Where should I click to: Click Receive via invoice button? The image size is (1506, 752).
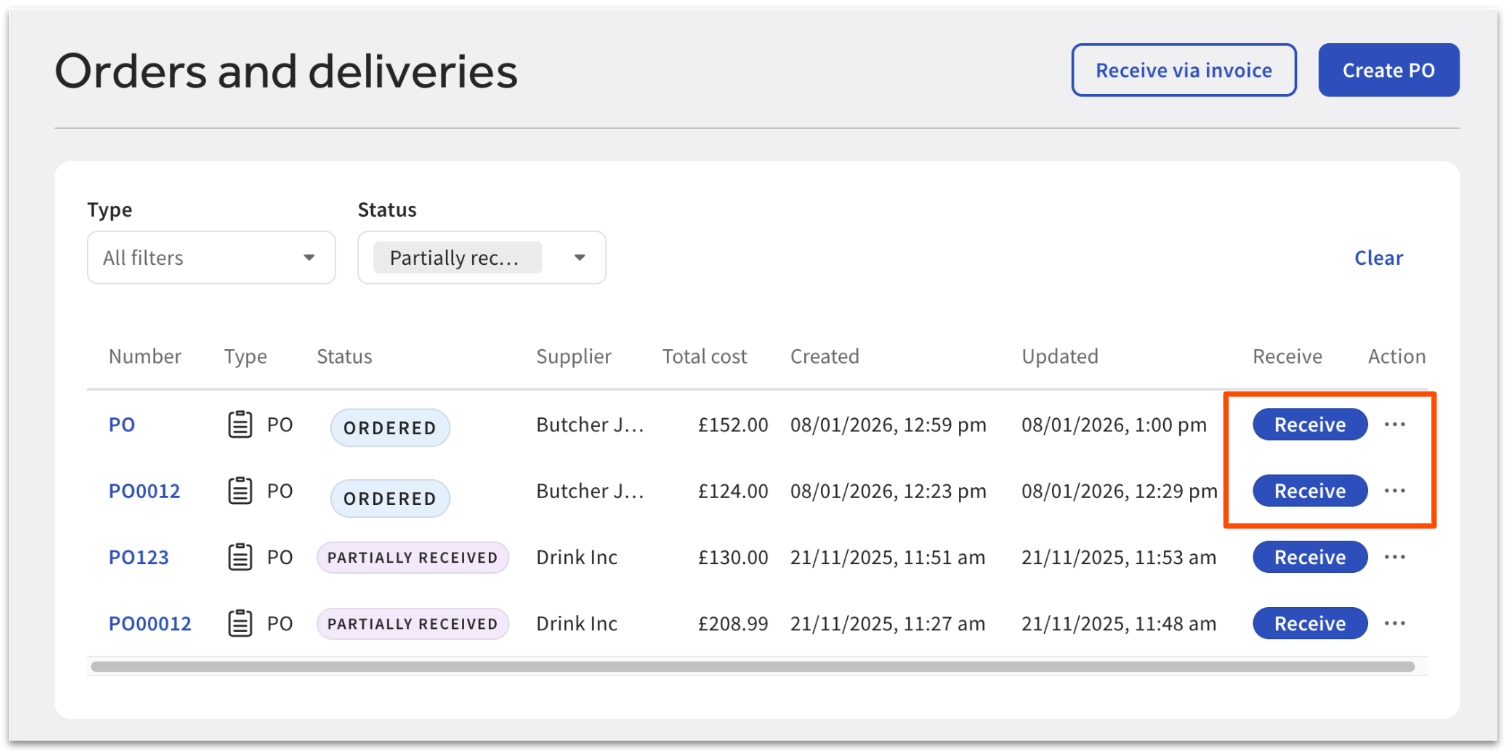pos(1183,70)
